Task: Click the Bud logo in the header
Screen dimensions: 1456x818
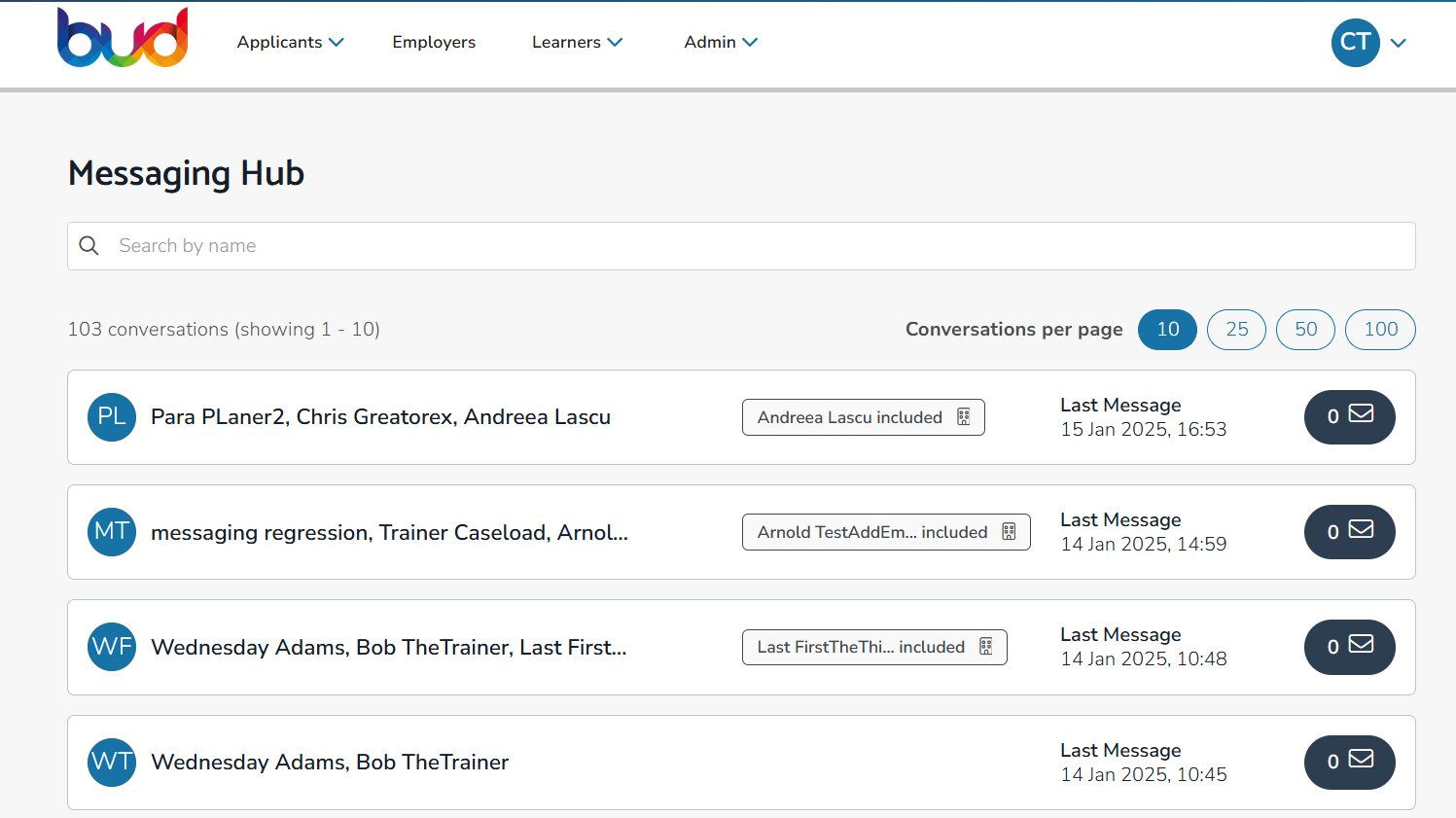Action: 123,37
